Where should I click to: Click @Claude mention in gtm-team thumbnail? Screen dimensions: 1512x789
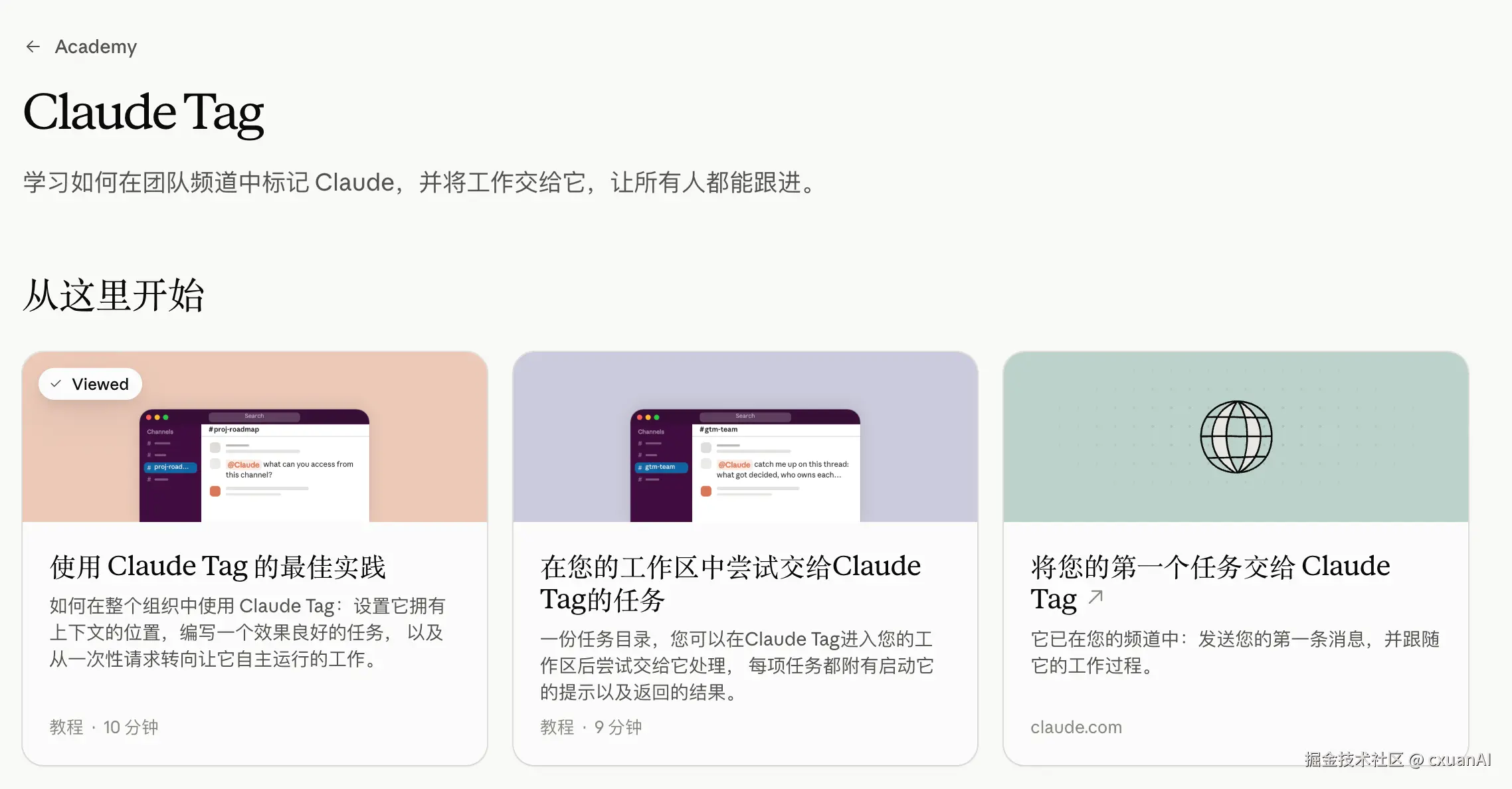tap(734, 465)
